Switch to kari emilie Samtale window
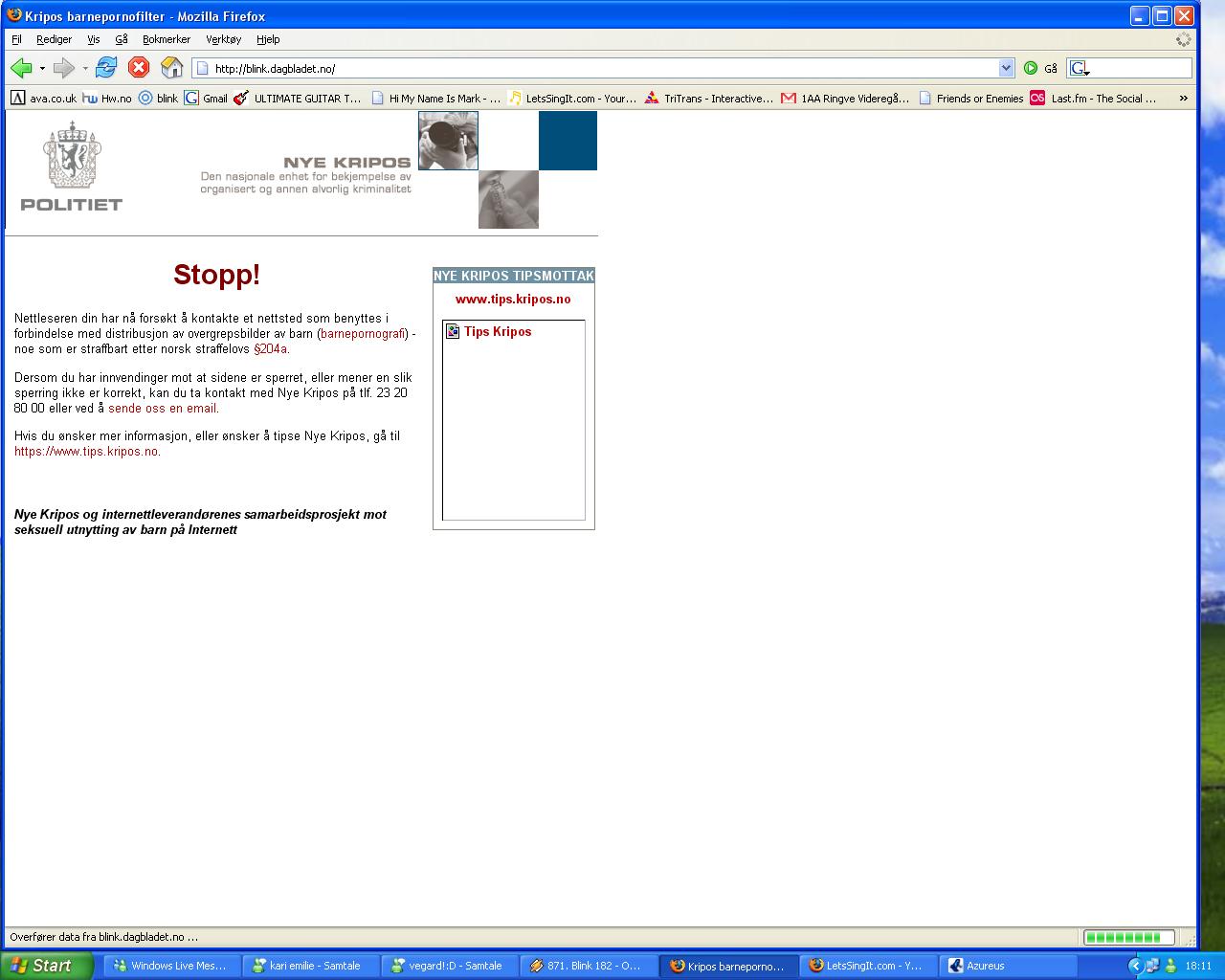Screen dimensions: 1225x980 (310, 966)
